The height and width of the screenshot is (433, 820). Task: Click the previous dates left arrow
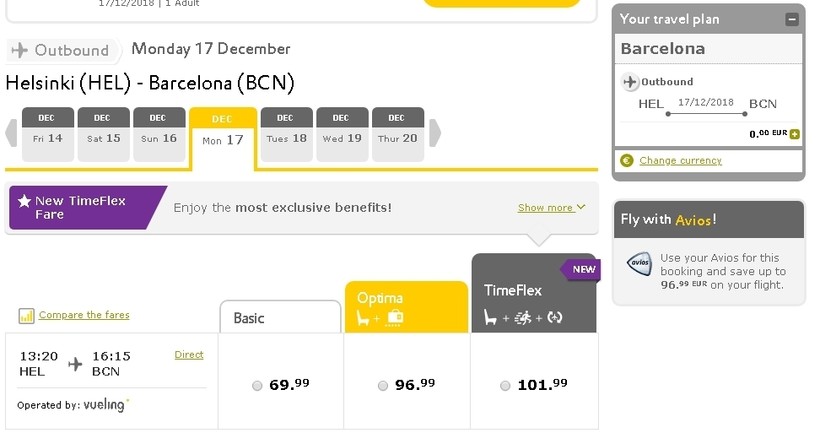(x=12, y=134)
